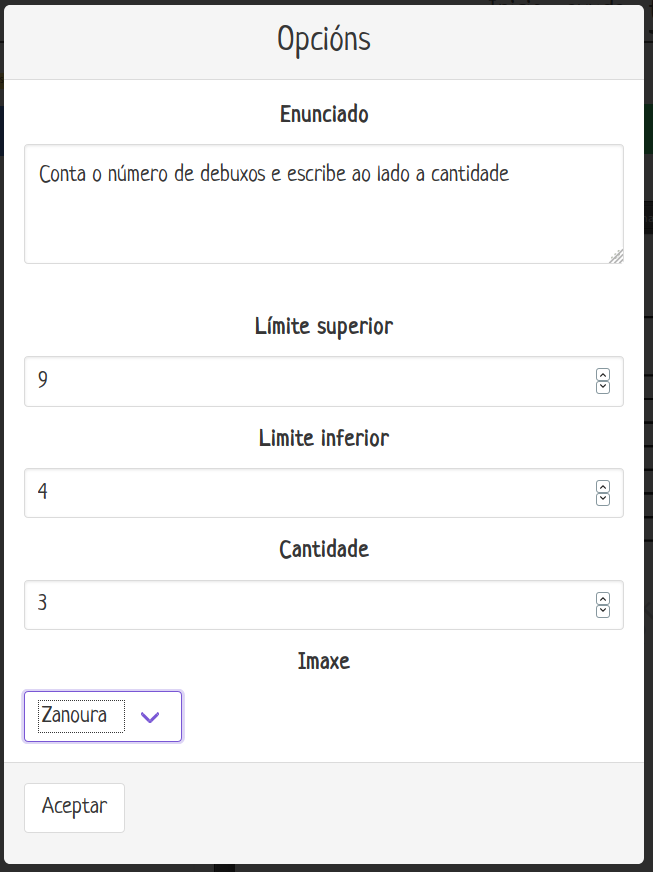The height and width of the screenshot is (872, 653).
Task: Click the Enunciado label
Action: click(324, 114)
